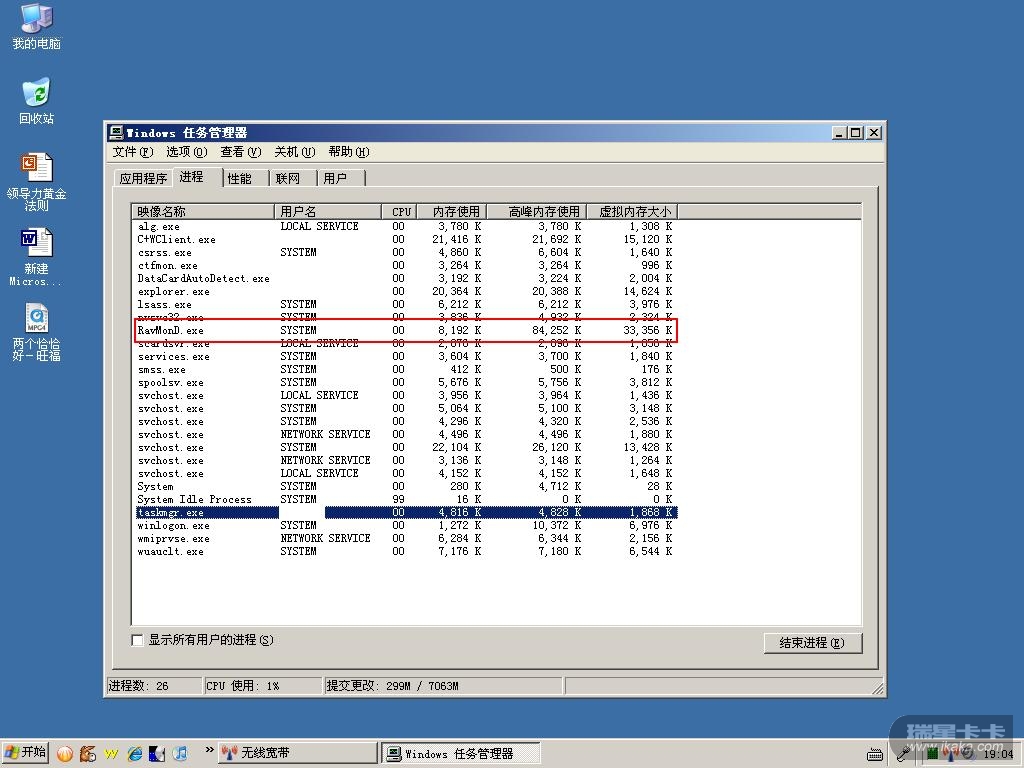Launch the orange round quick launch icon
The height and width of the screenshot is (768, 1024).
[x=65, y=754]
